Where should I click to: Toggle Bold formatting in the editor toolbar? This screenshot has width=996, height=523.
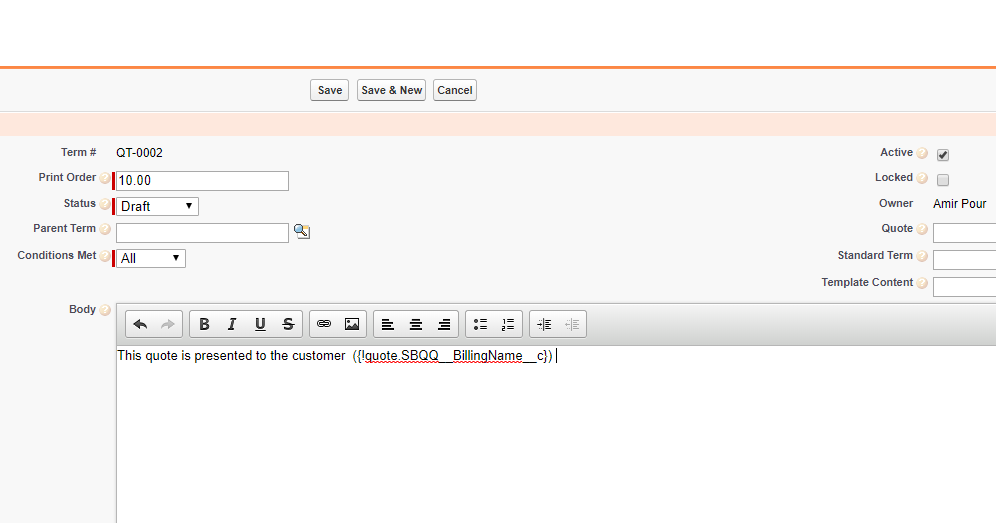tap(204, 325)
